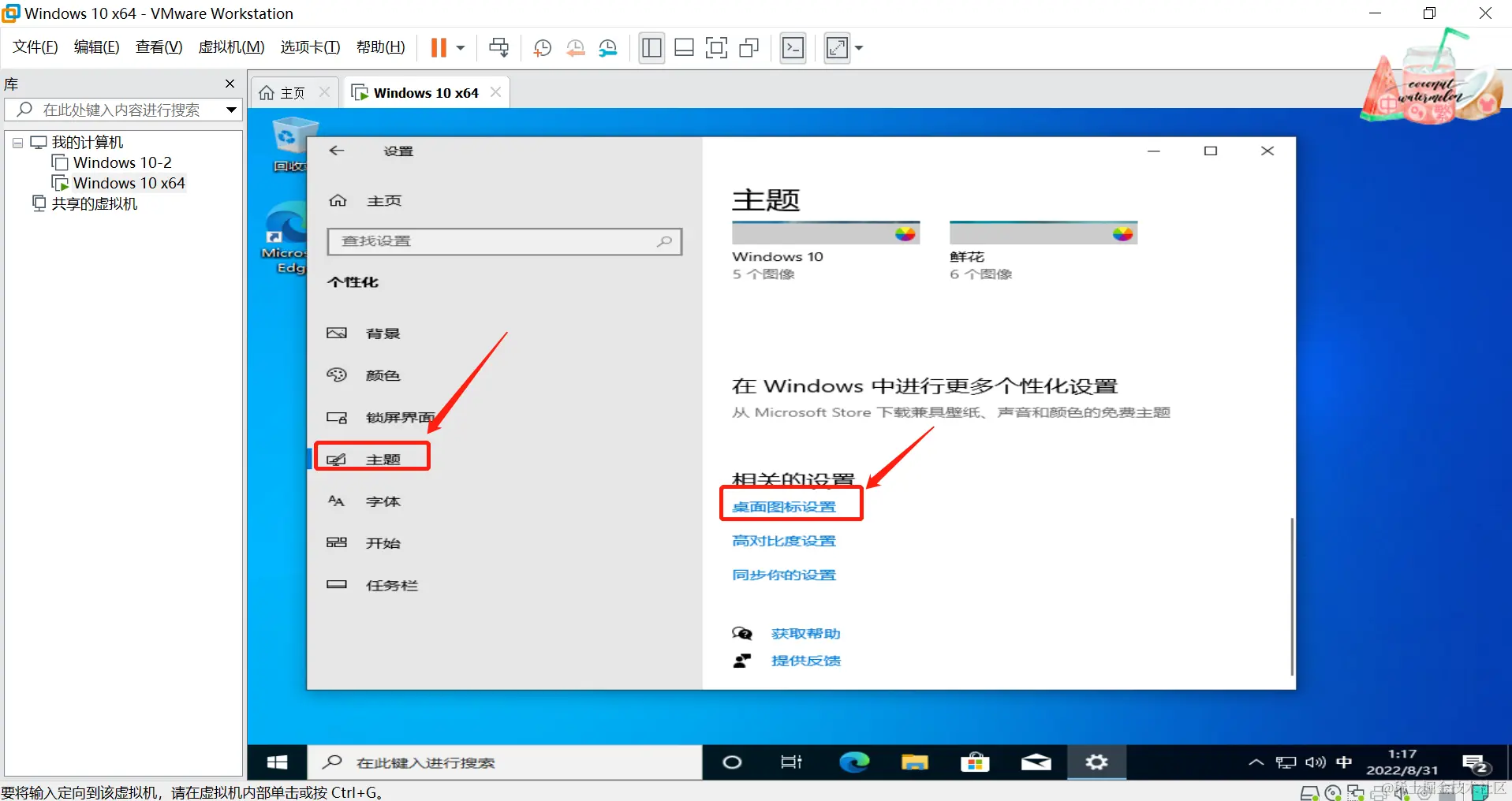Close the 库 library panel
Screen dimensions: 1512x801
tap(230, 84)
